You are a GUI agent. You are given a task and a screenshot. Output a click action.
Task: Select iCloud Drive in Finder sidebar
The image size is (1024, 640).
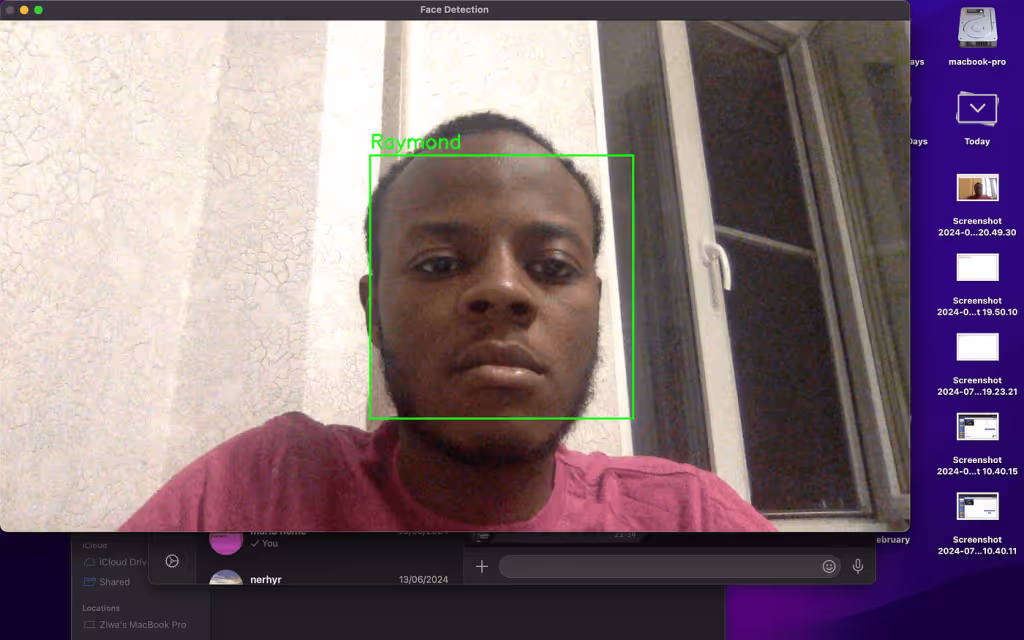point(115,562)
